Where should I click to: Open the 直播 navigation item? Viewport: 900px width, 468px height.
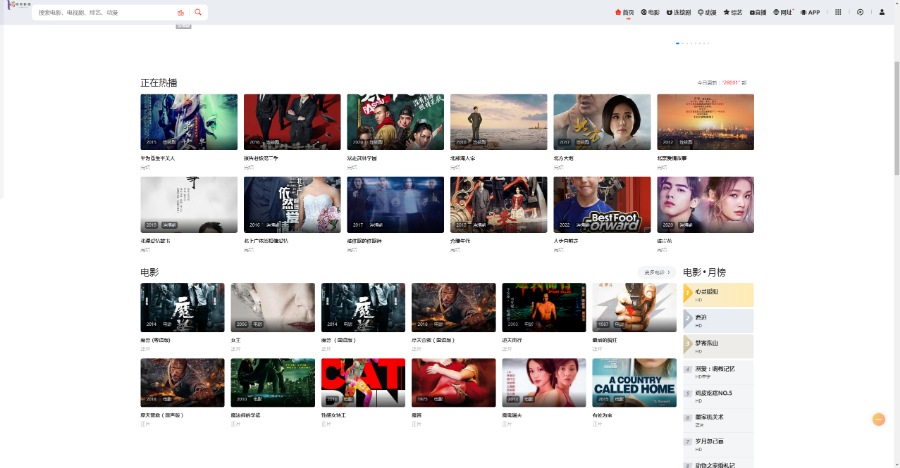[x=758, y=12]
